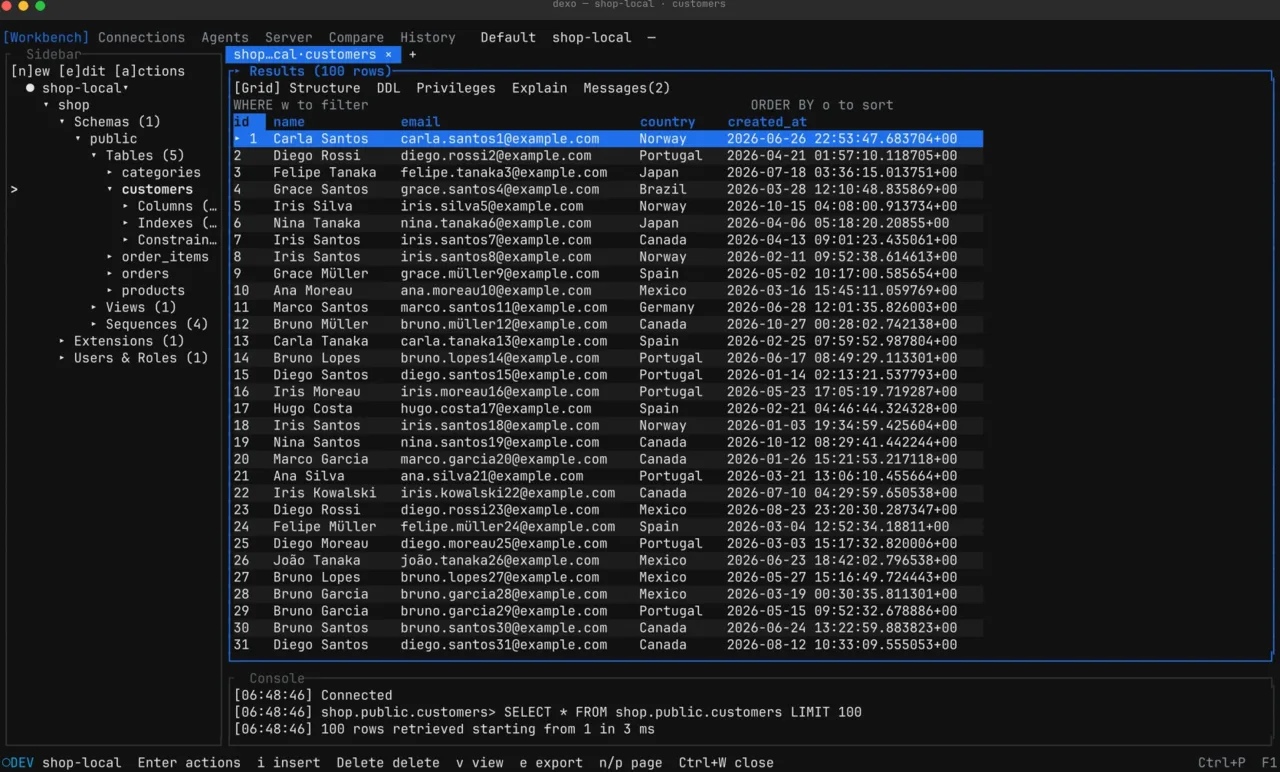The height and width of the screenshot is (772, 1280).
Task: Click the i insert hint in the status bar
Action: click(x=289, y=762)
